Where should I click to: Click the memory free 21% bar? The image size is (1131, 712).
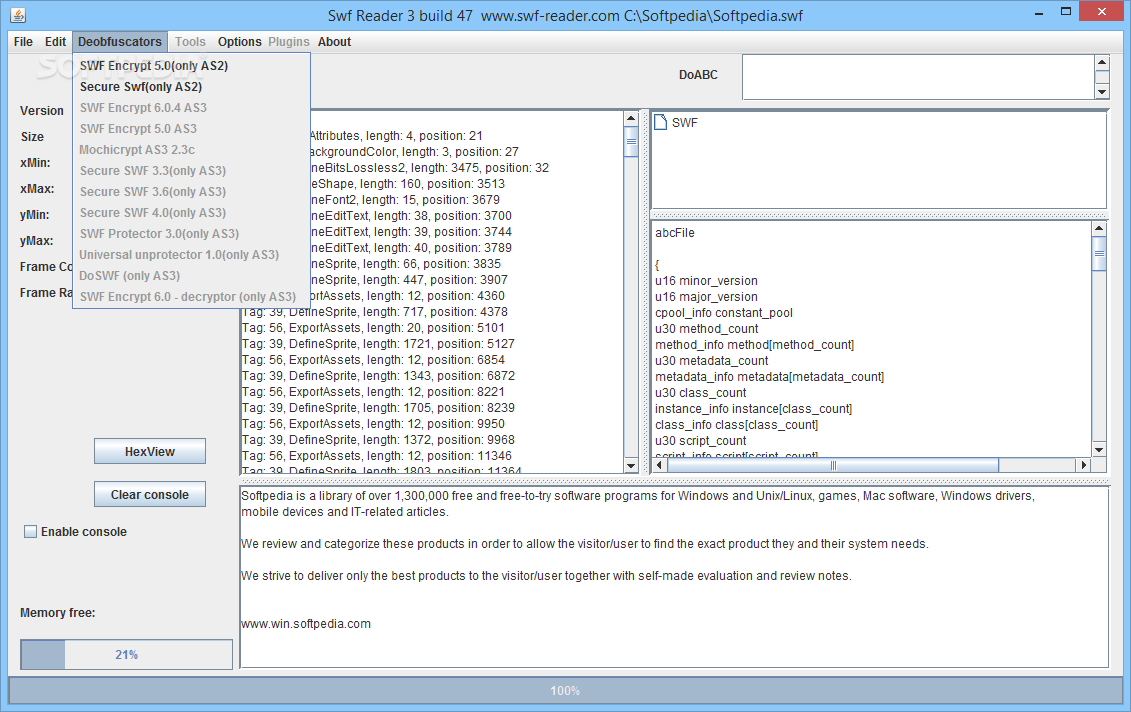click(x=126, y=654)
